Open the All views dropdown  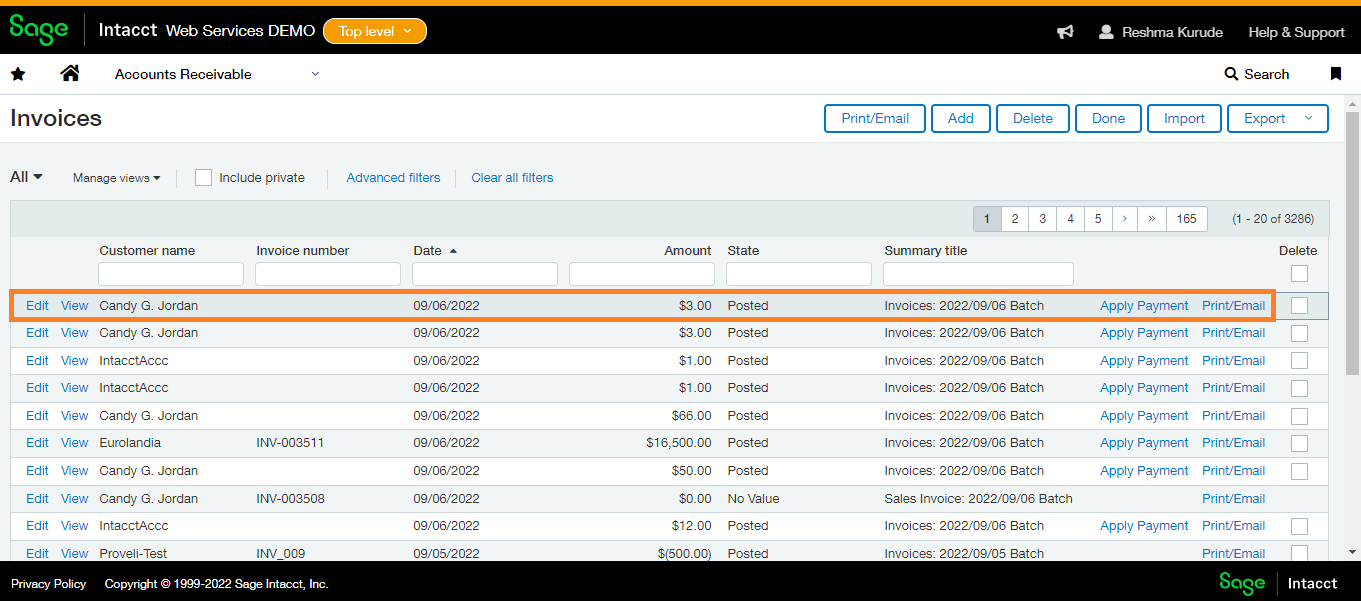[26, 177]
